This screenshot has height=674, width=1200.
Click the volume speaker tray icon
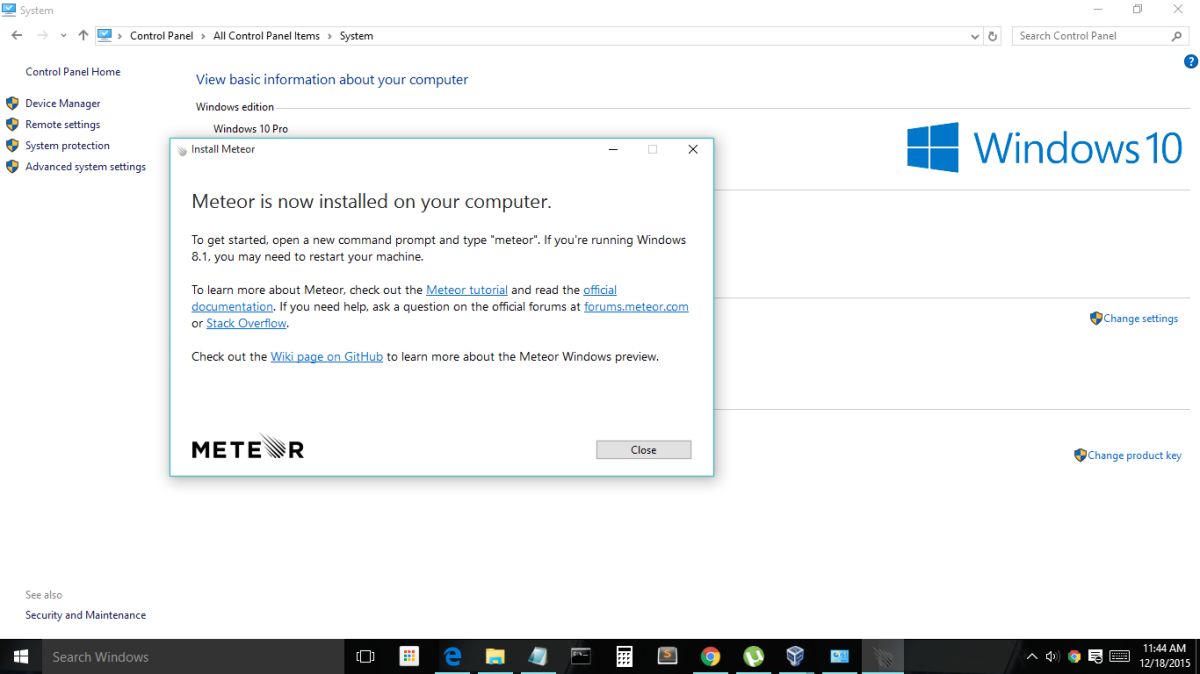pyautogui.click(x=1053, y=657)
